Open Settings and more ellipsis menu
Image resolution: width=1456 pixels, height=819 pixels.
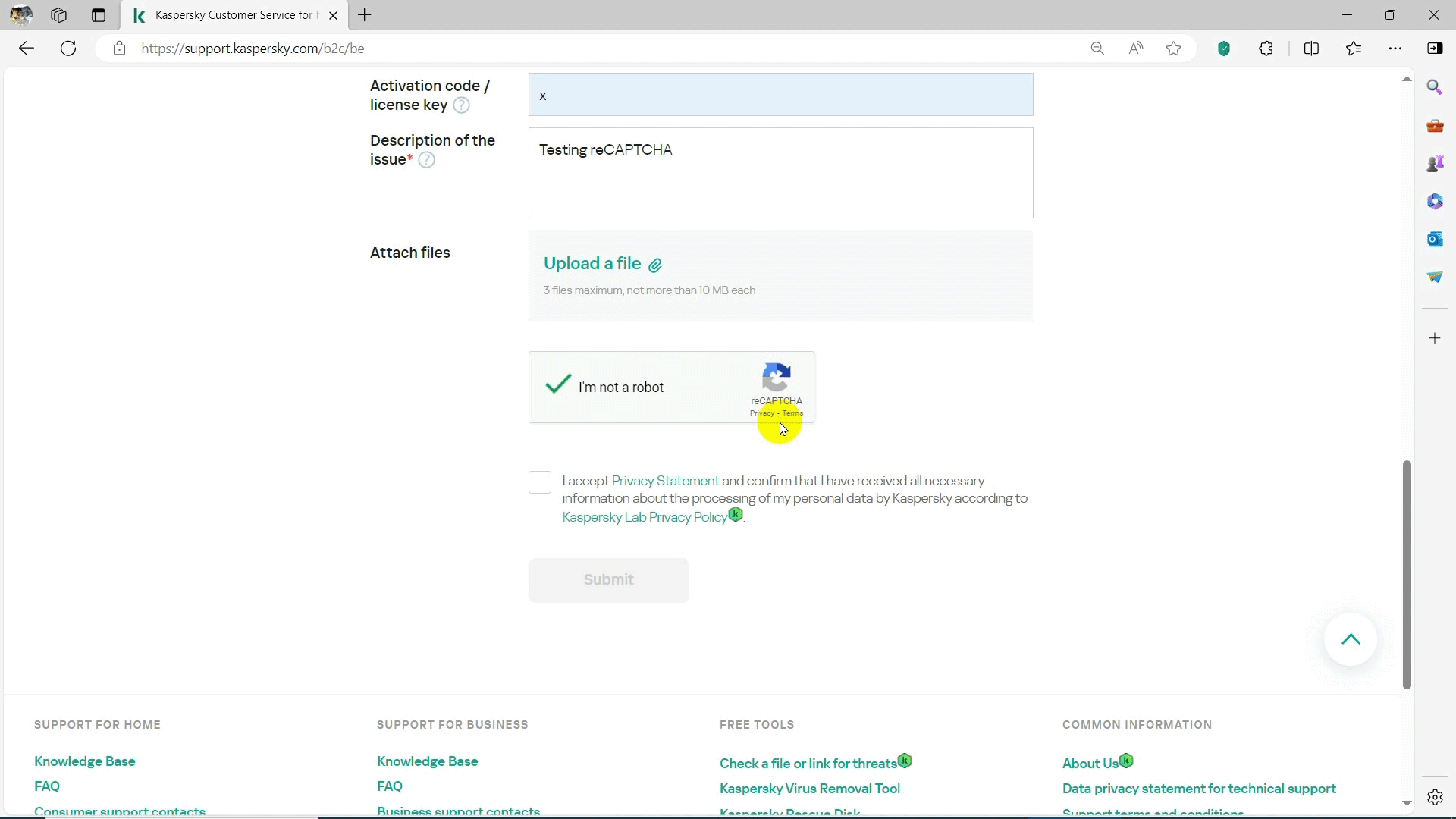(1395, 49)
